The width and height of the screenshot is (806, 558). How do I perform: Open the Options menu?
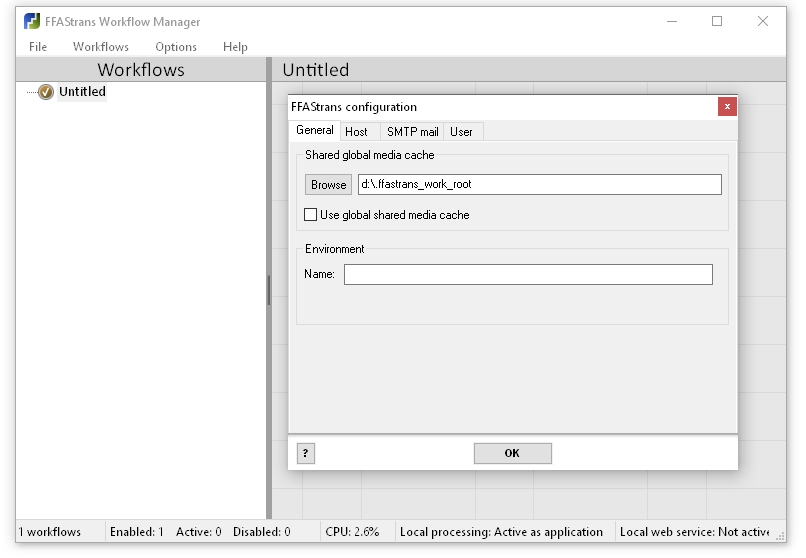pos(176,47)
